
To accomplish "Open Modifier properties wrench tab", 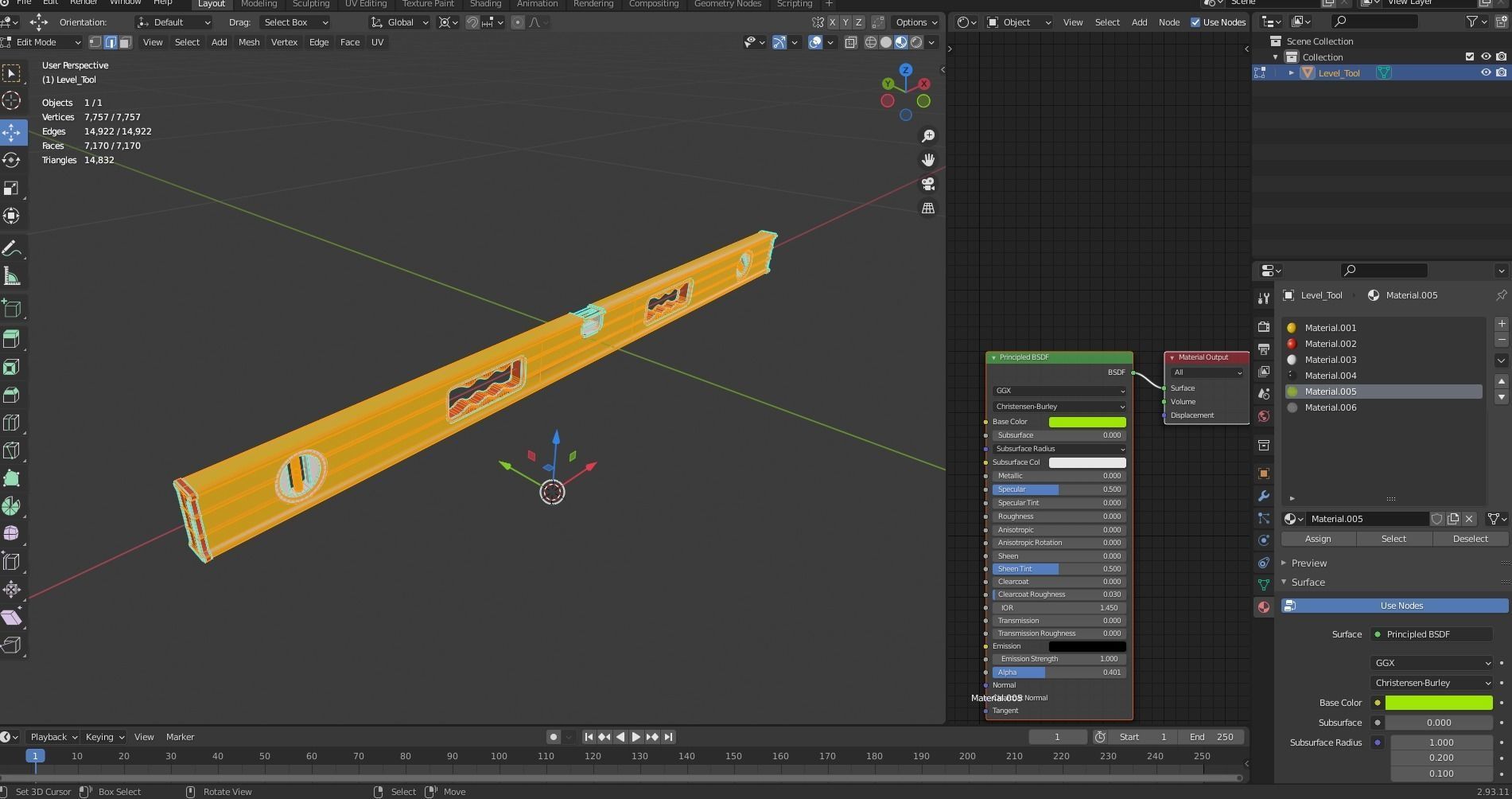I will tap(1264, 496).
